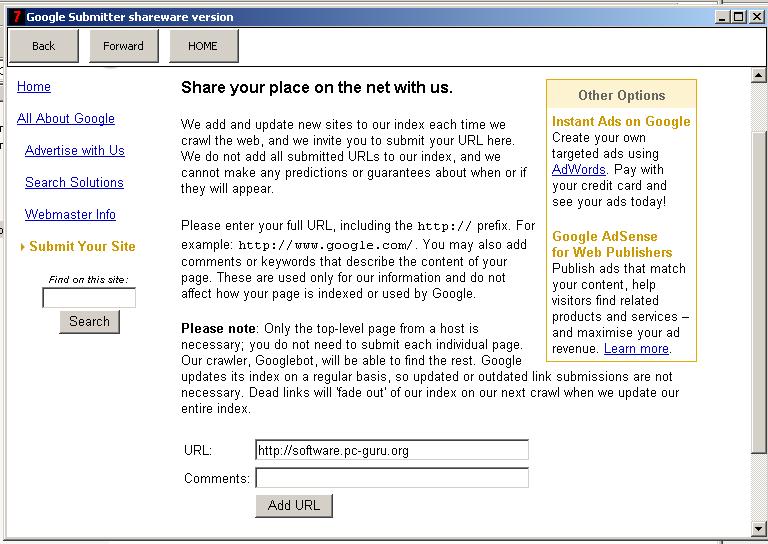This screenshot has width=768, height=544.
Task: Click the scrollbar down arrow
Action: (x=759, y=529)
